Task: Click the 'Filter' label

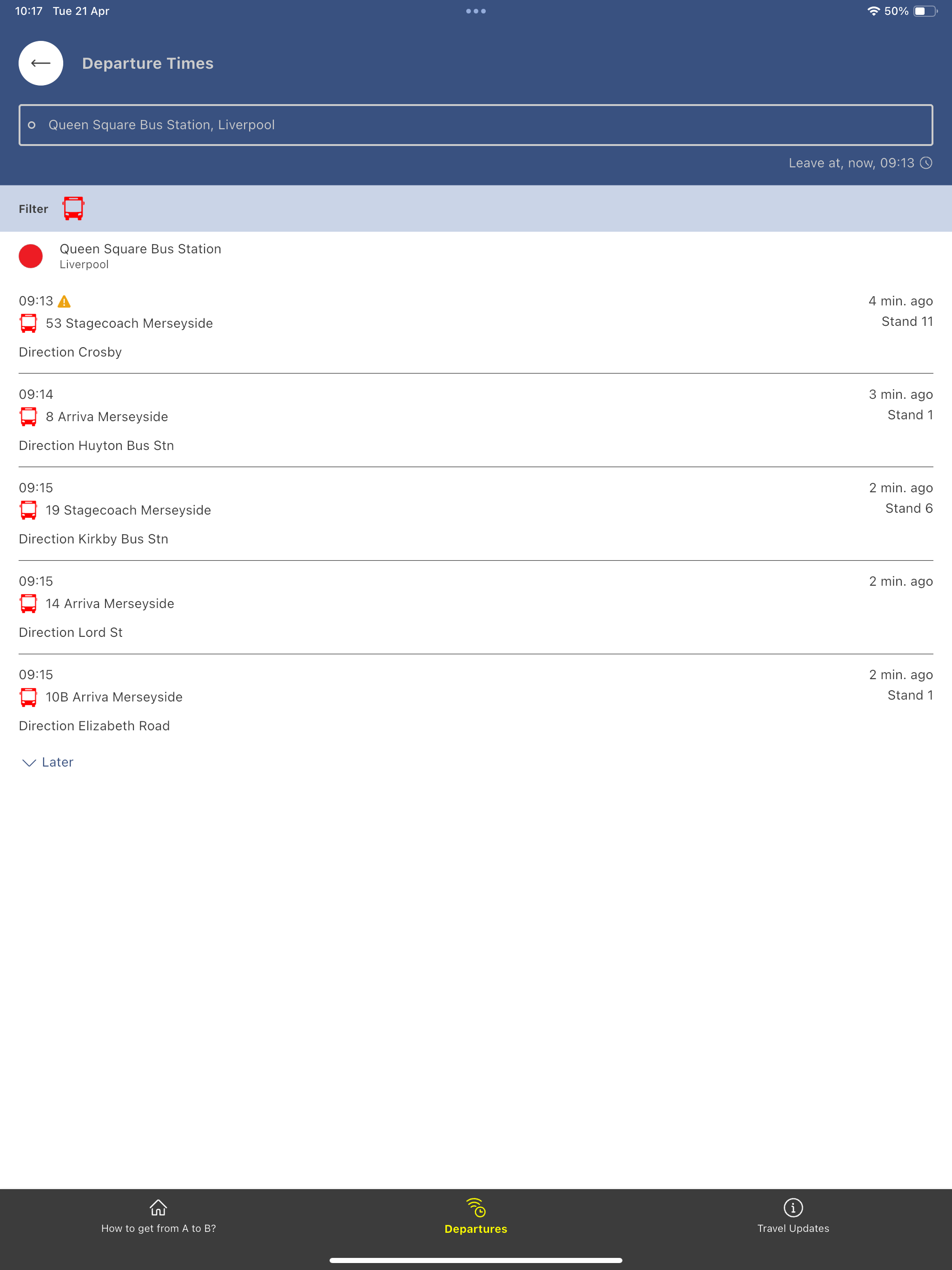Action: click(x=33, y=209)
